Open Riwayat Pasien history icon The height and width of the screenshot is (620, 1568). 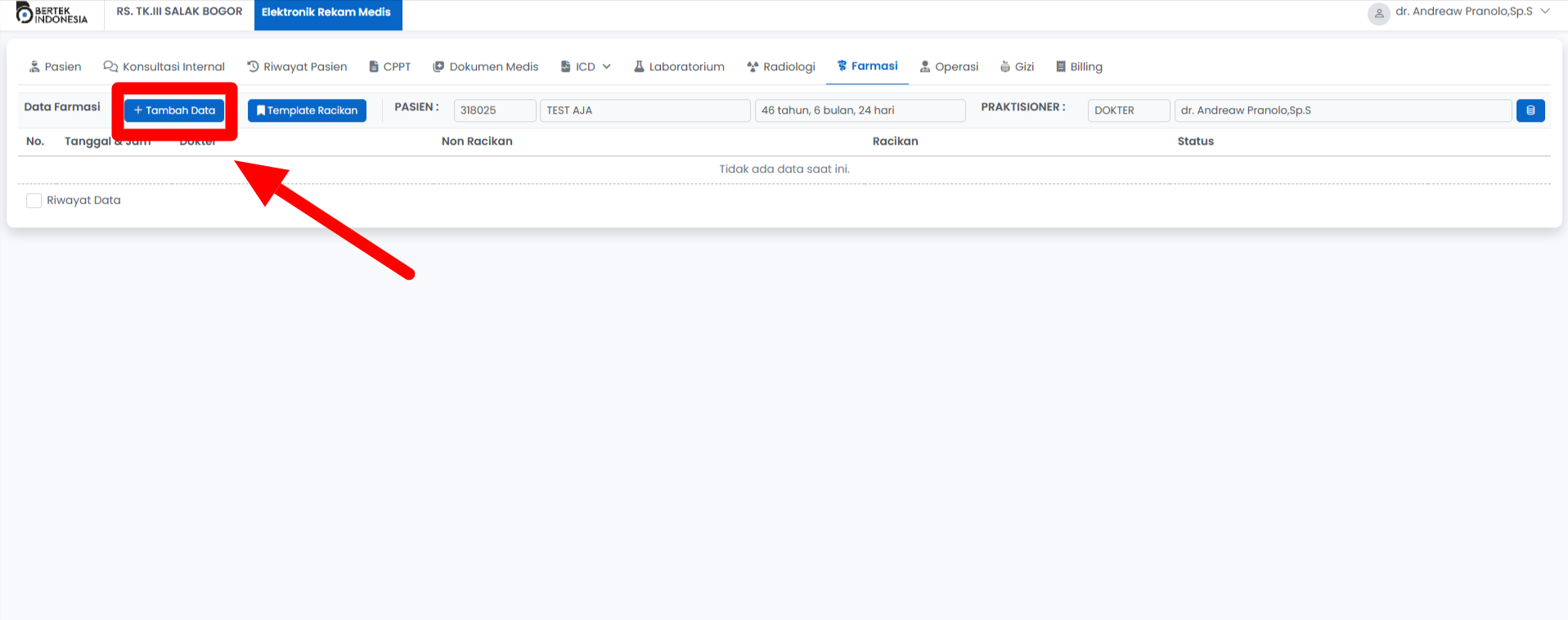click(253, 66)
